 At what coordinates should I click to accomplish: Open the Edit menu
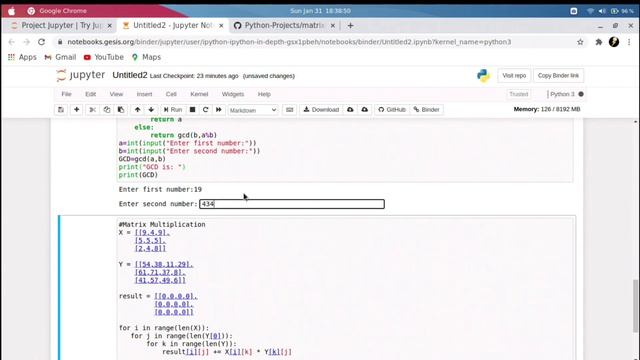click(90, 94)
